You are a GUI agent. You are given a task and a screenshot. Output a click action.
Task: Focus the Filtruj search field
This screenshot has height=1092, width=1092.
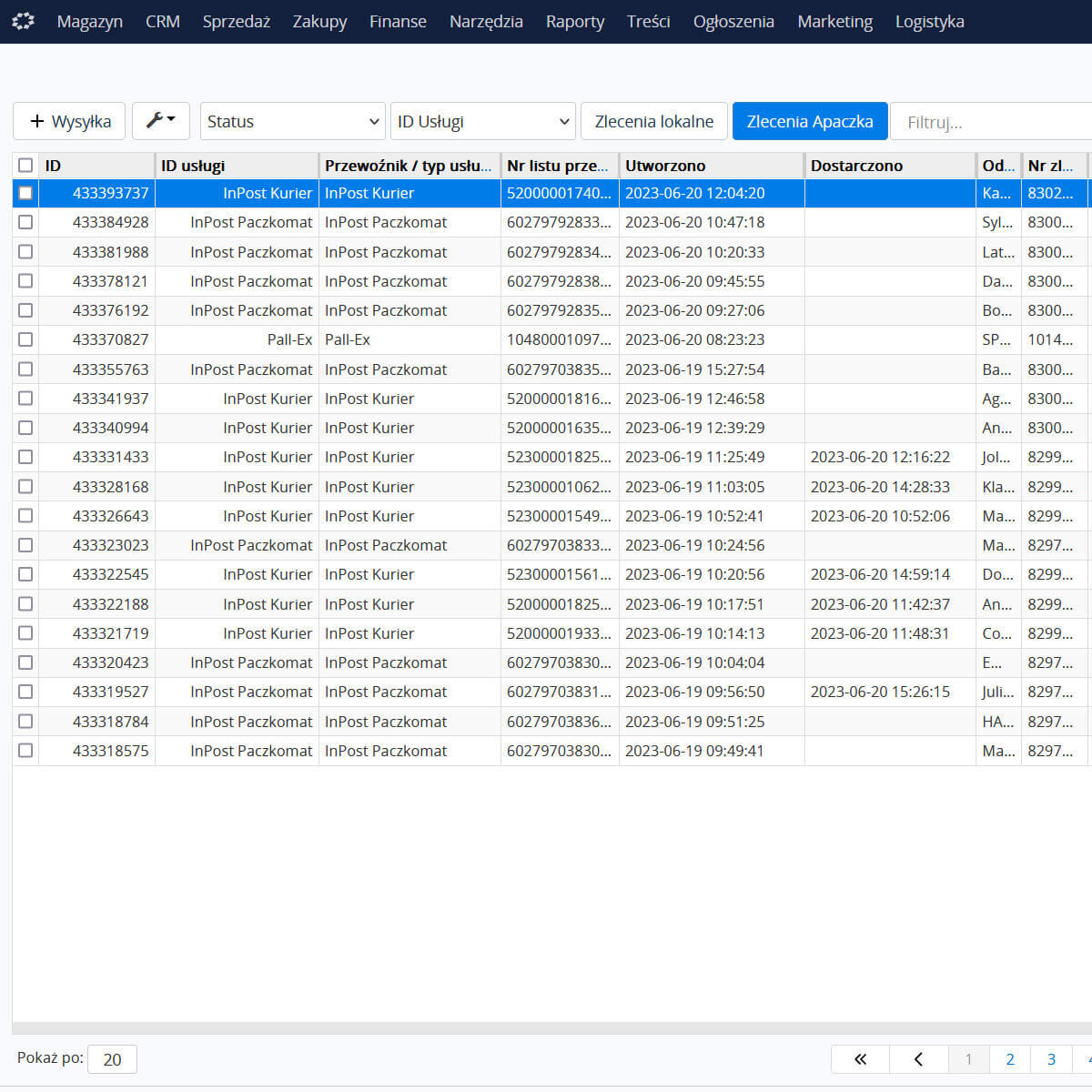[x=992, y=122]
